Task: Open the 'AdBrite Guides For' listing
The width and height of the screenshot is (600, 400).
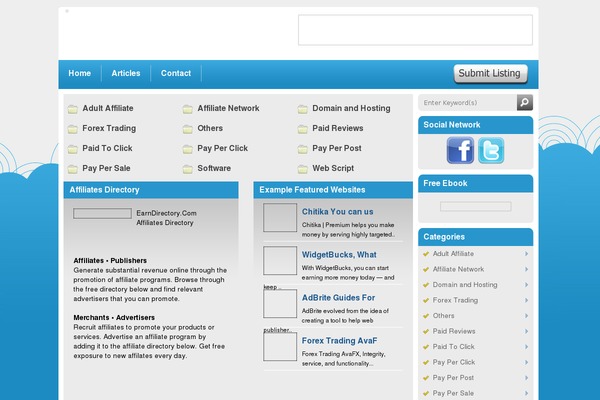Action: (x=338, y=297)
